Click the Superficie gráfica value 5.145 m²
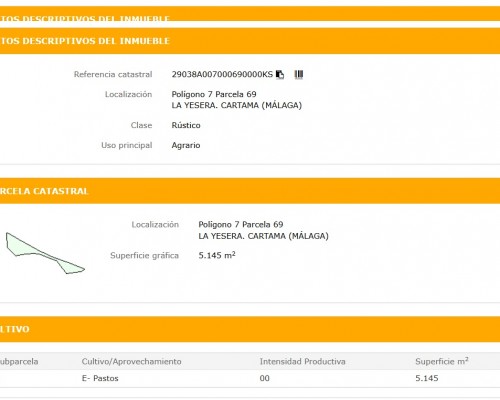The width and height of the screenshot is (500, 400). click(217, 255)
